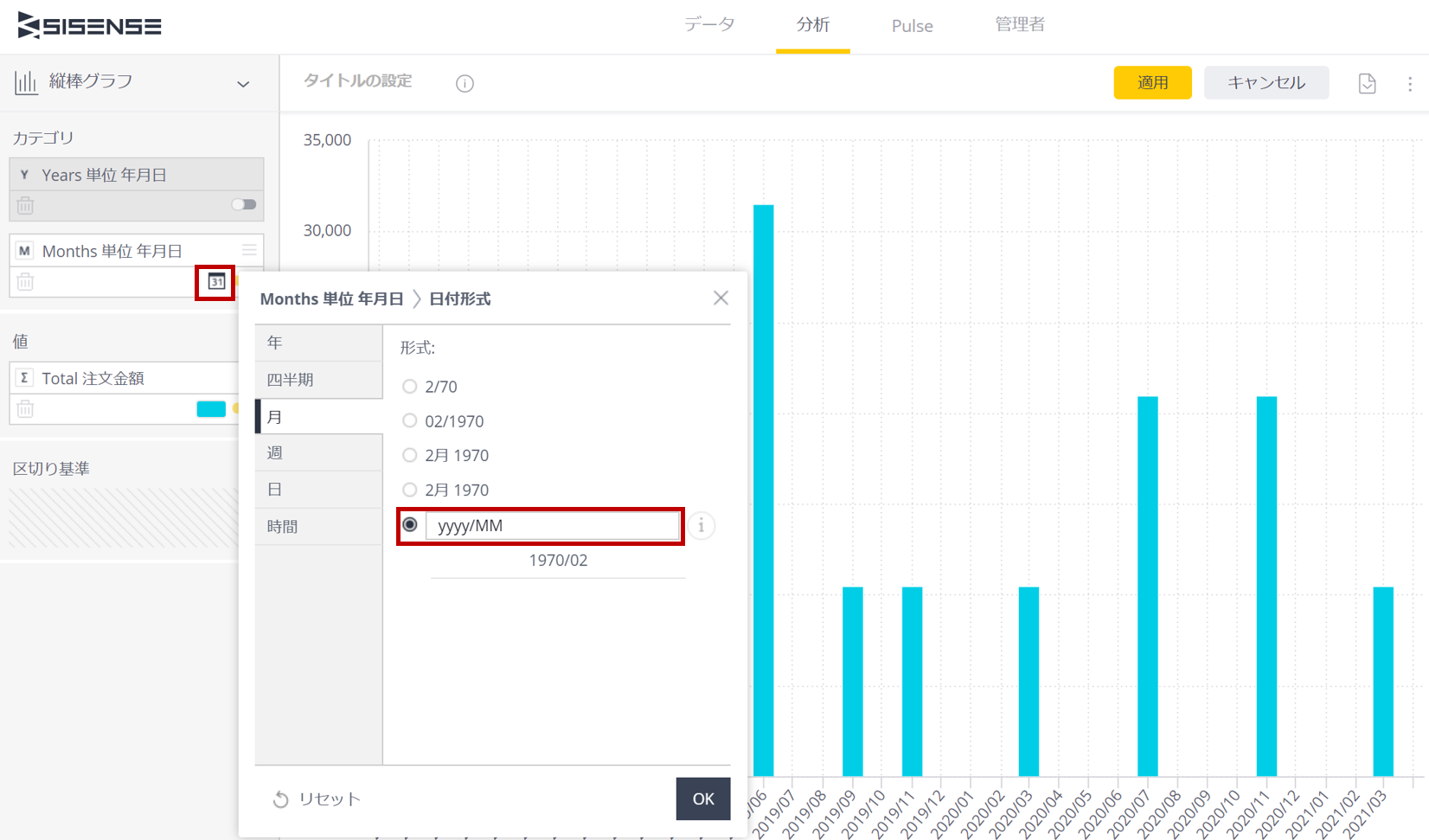1429x840 pixels.
Task: Click the 30,000 axis label
Action: (327, 230)
